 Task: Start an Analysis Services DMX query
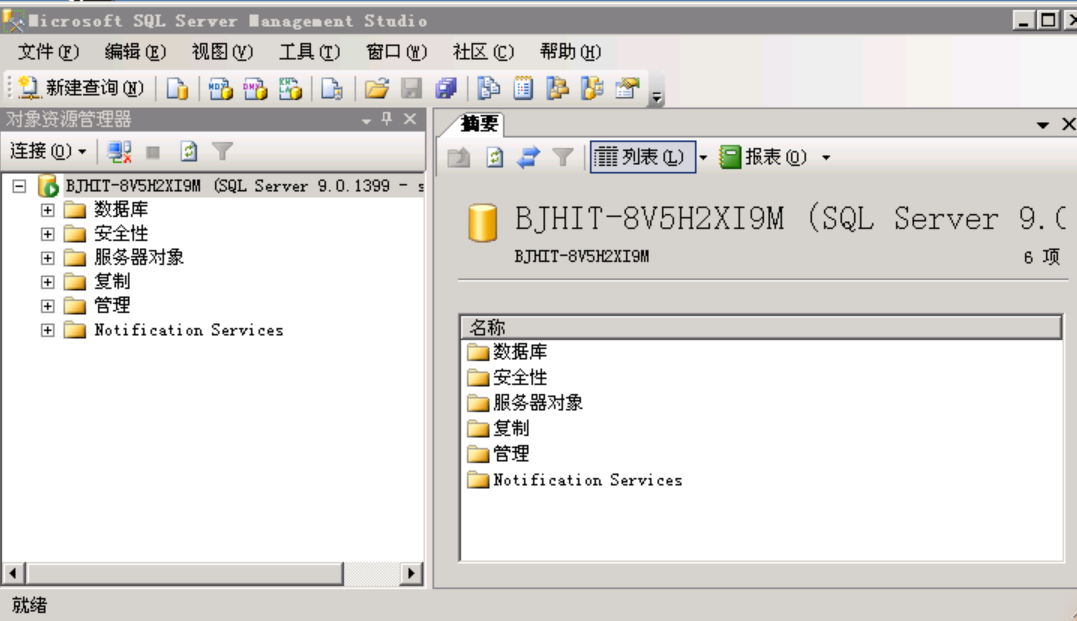pyautogui.click(x=255, y=89)
